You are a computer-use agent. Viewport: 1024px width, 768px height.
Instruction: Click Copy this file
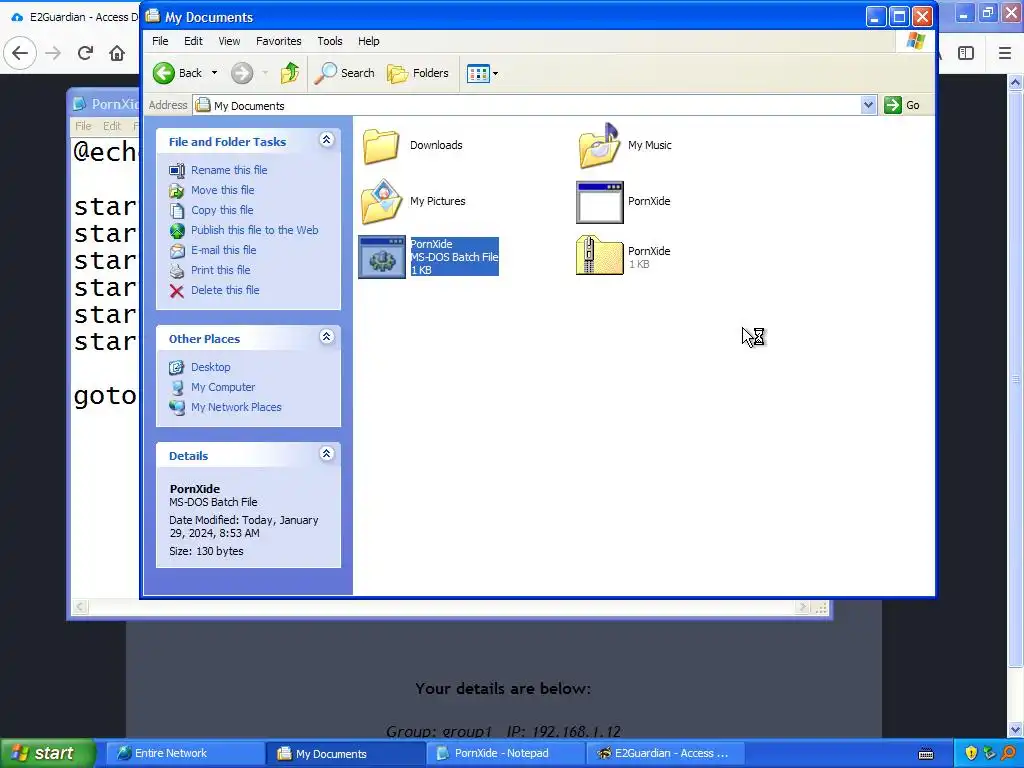pyautogui.click(x=222, y=210)
